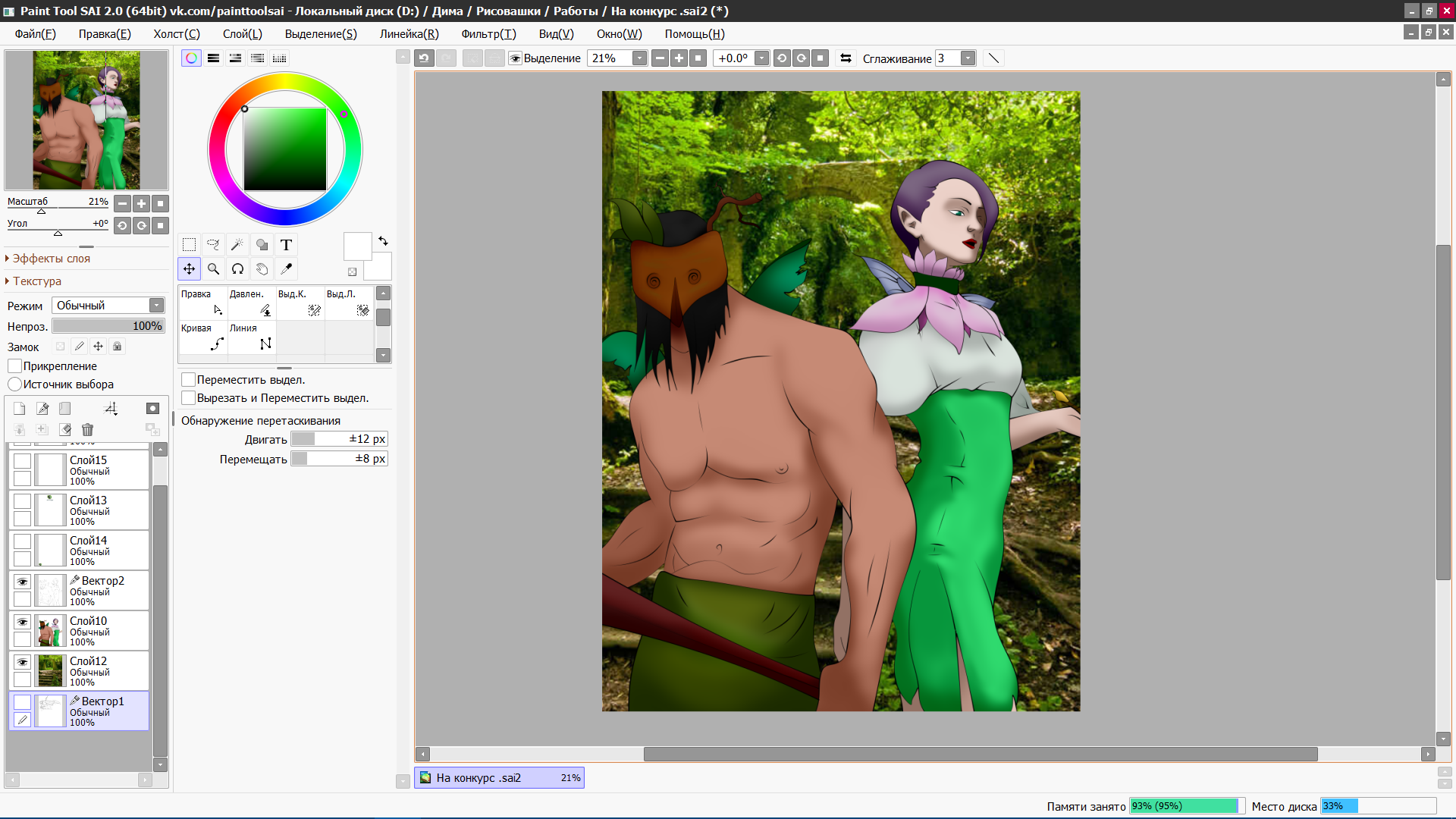The width and height of the screenshot is (1456, 819).
Task: Click the straight line drawing mode icon
Action: pyautogui.click(x=993, y=58)
